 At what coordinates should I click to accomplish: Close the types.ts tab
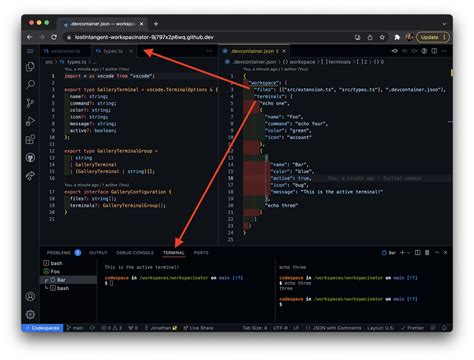pyautogui.click(x=131, y=51)
